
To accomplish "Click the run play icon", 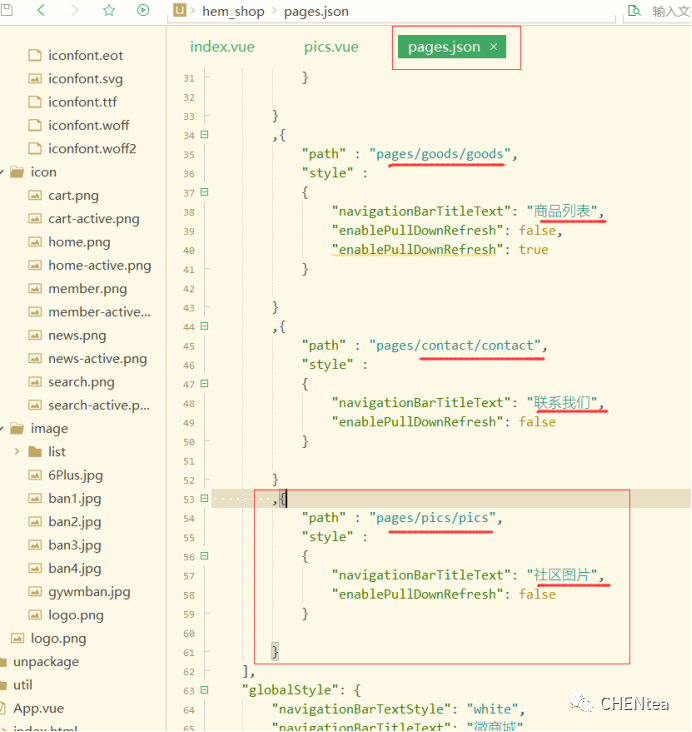I will tap(143, 10).
